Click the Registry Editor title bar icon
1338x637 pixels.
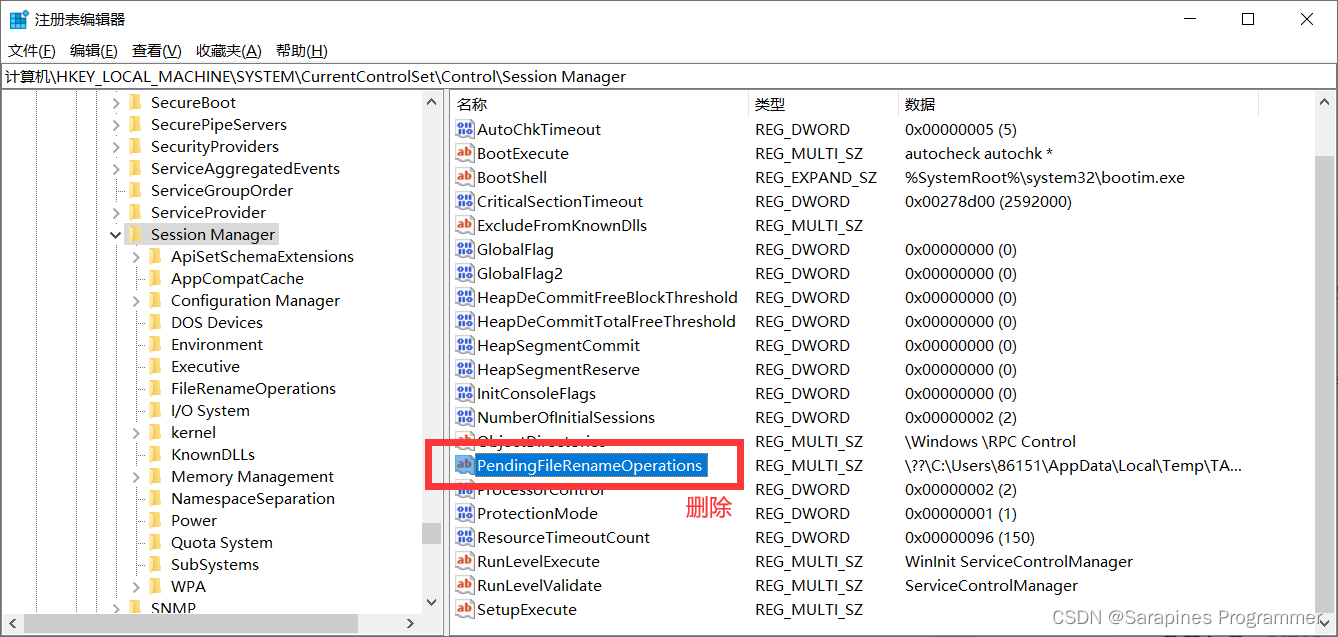[18, 19]
